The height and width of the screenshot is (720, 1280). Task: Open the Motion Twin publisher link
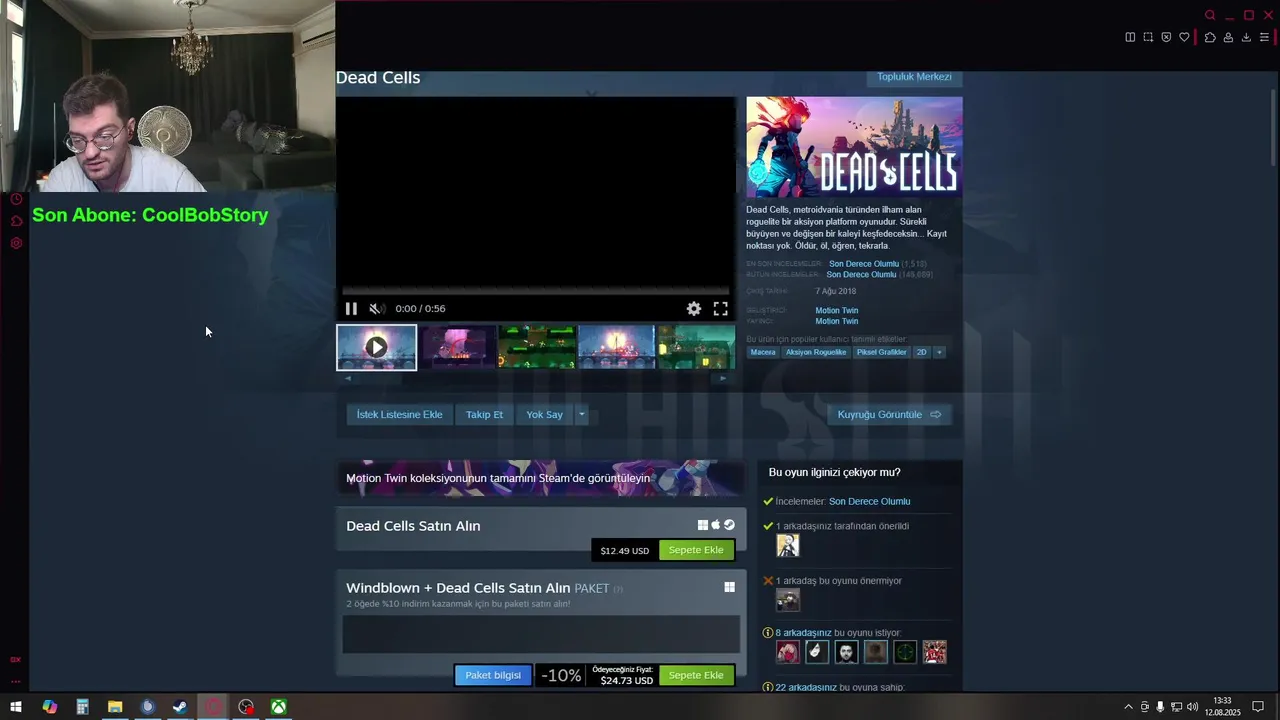pyautogui.click(x=836, y=321)
